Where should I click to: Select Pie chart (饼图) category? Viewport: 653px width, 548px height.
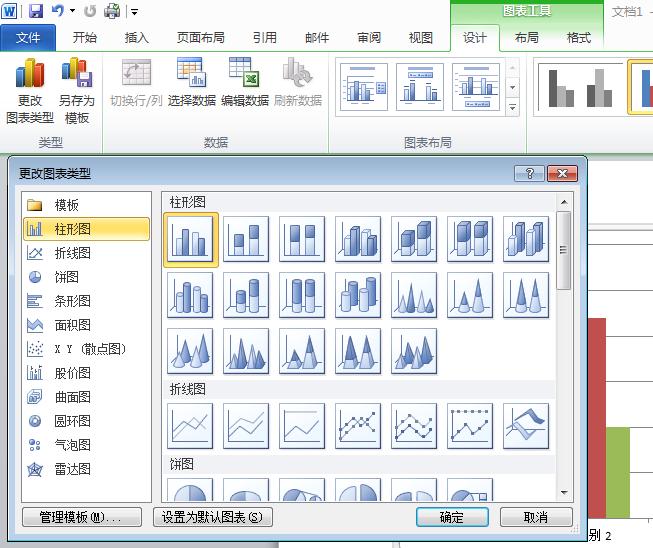tap(86, 277)
